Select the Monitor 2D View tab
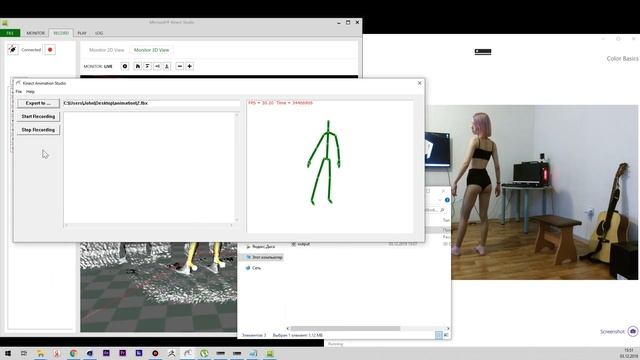This screenshot has width=640, height=360. pyautogui.click(x=107, y=50)
